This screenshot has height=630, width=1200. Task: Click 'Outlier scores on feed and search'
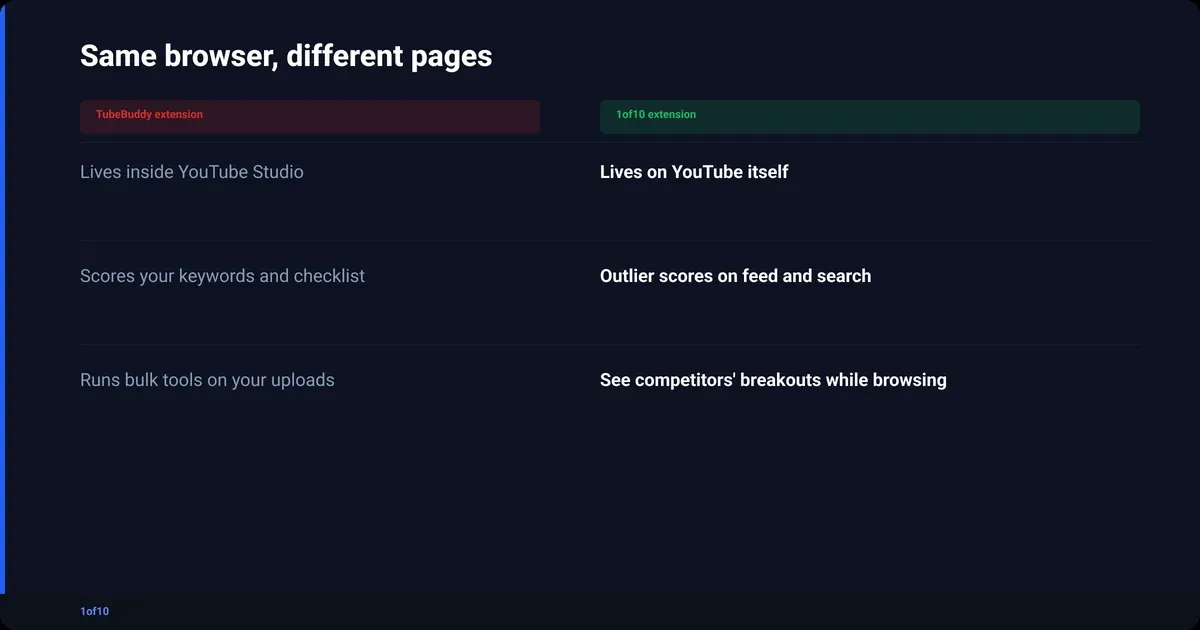pos(735,276)
